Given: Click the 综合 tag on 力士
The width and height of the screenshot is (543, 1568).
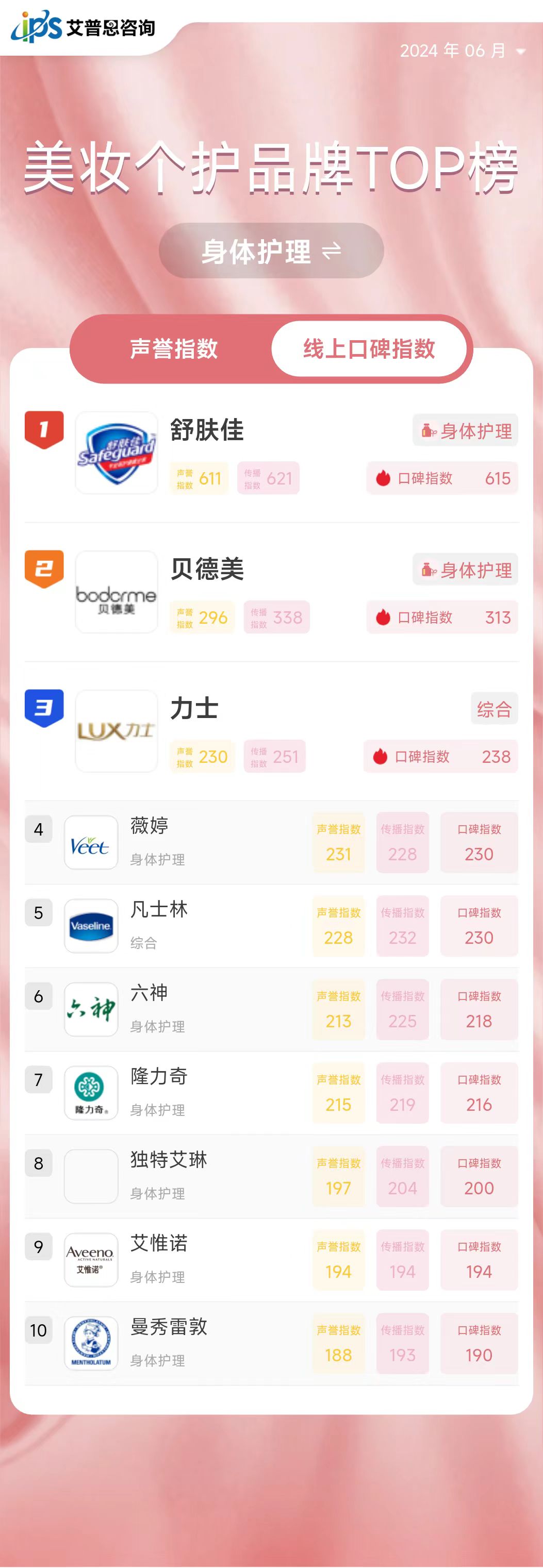Looking at the screenshot, I should coord(493,709).
